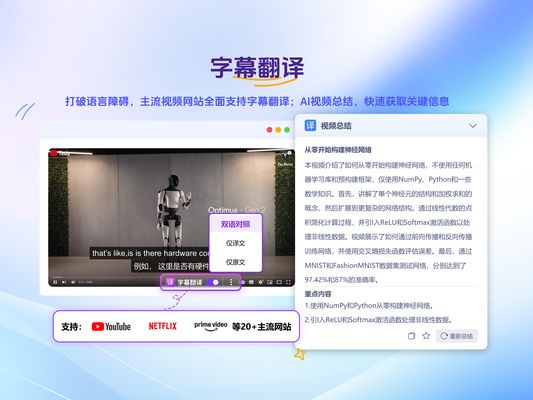Image resolution: width=533 pixels, height=400 pixels.
Task: Click the translate logo in 视频总结 header
Action: click(x=310, y=125)
